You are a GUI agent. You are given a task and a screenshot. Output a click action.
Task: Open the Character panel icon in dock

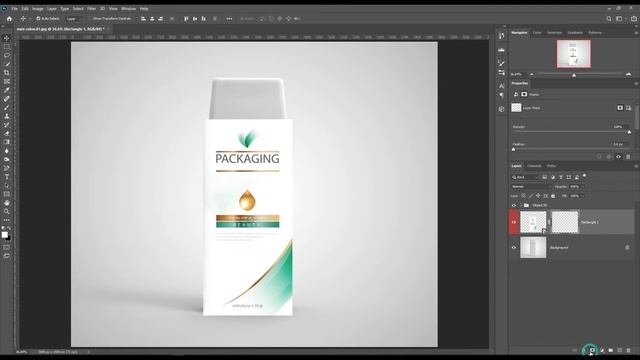501,86
